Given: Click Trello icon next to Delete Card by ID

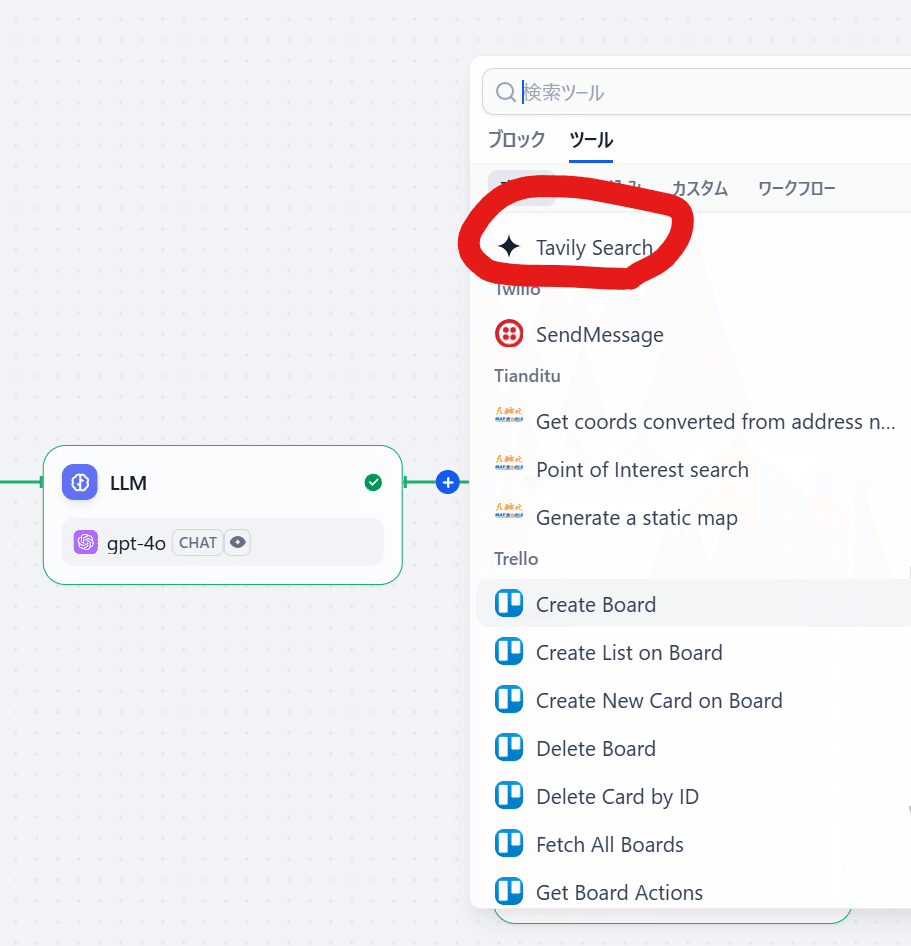Looking at the screenshot, I should [509, 796].
